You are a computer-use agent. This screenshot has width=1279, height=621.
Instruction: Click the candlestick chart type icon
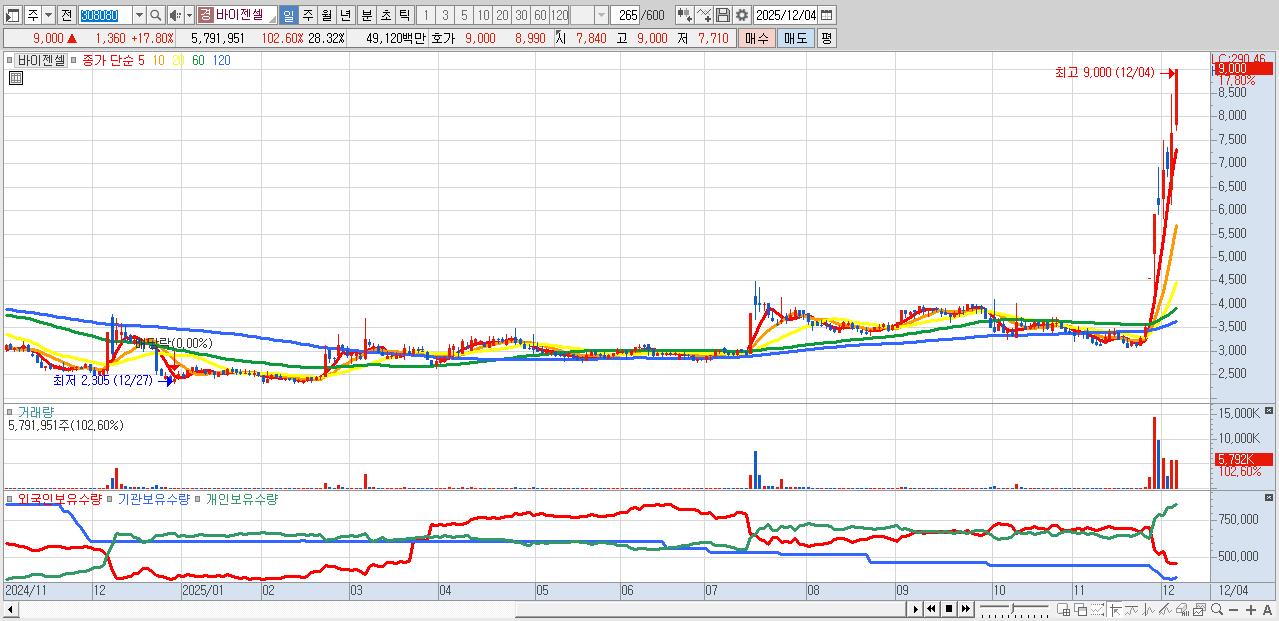pyautogui.click(x=684, y=15)
